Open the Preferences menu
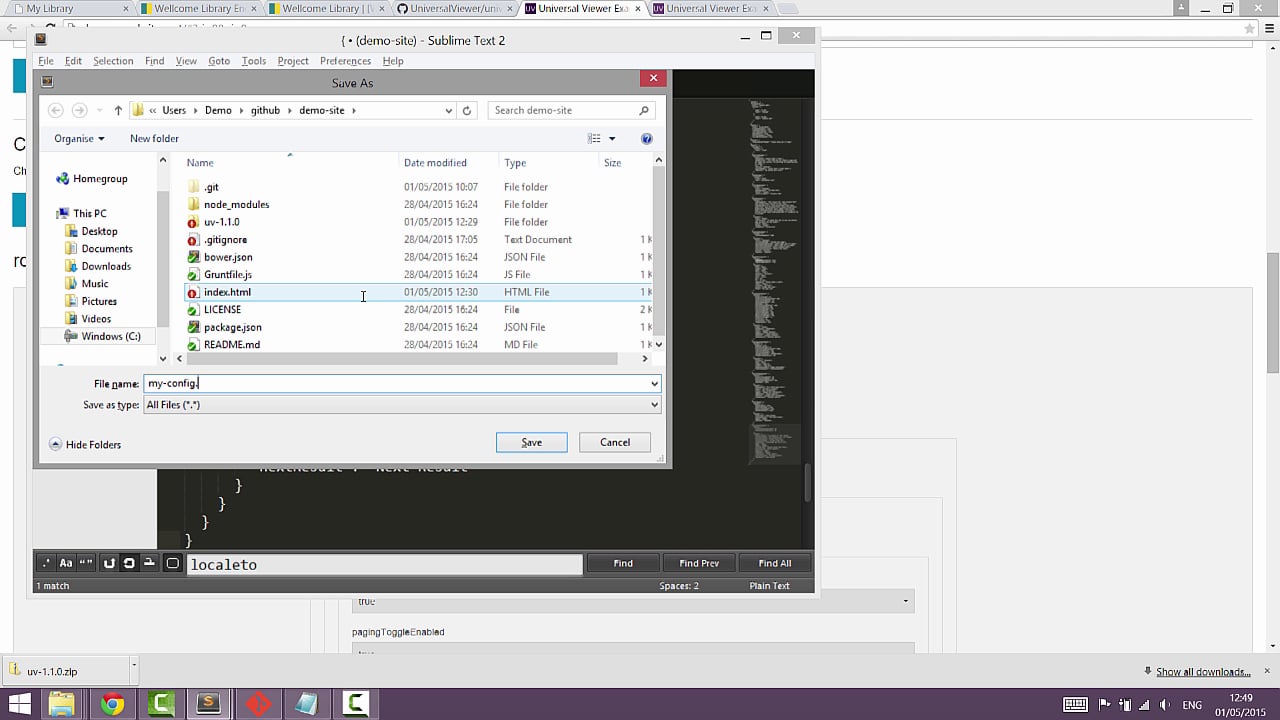The height and width of the screenshot is (720, 1280). (345, 61)
